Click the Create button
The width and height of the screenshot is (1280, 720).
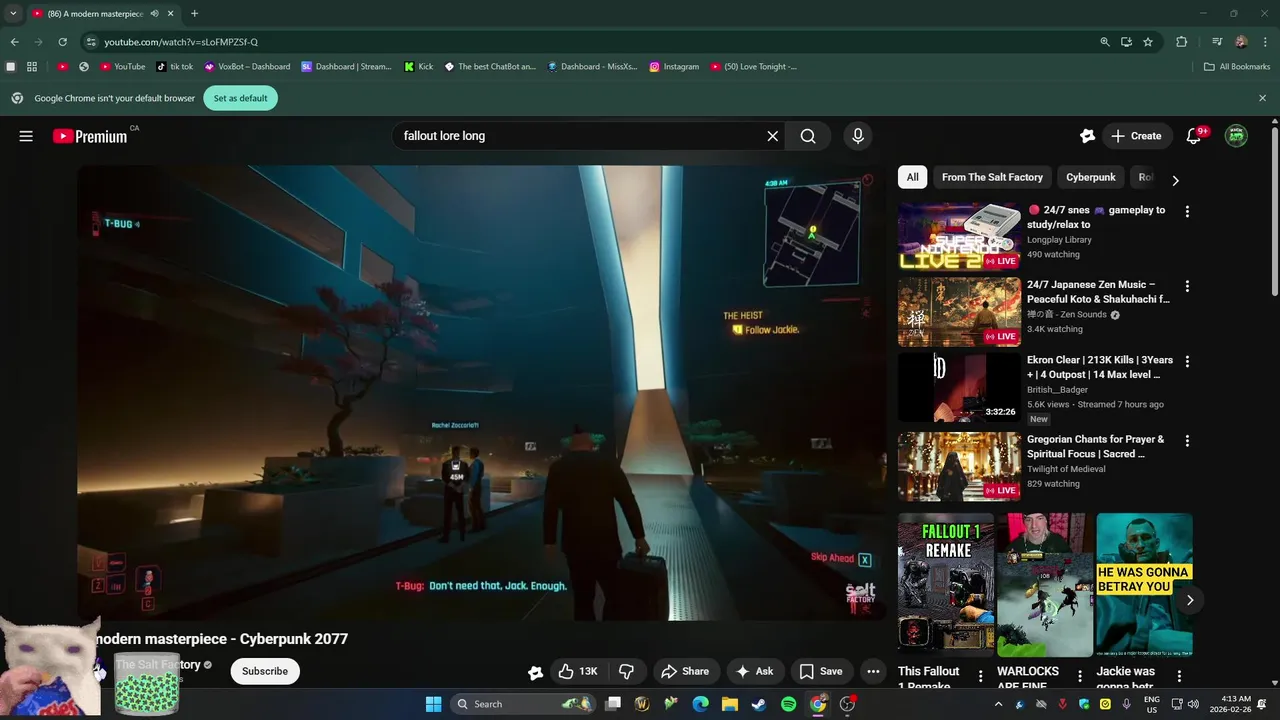pos(1137,136)
